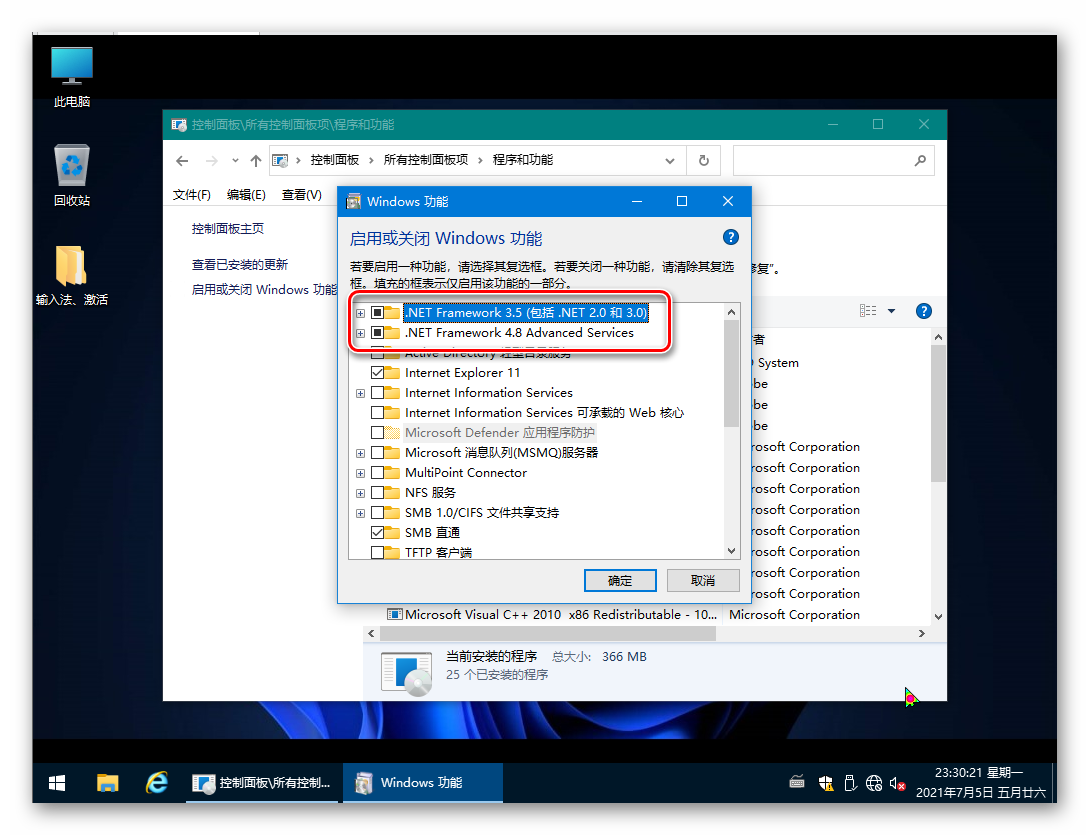
Task: Open the 编辑(E) menu
Action: click(246, 195)
